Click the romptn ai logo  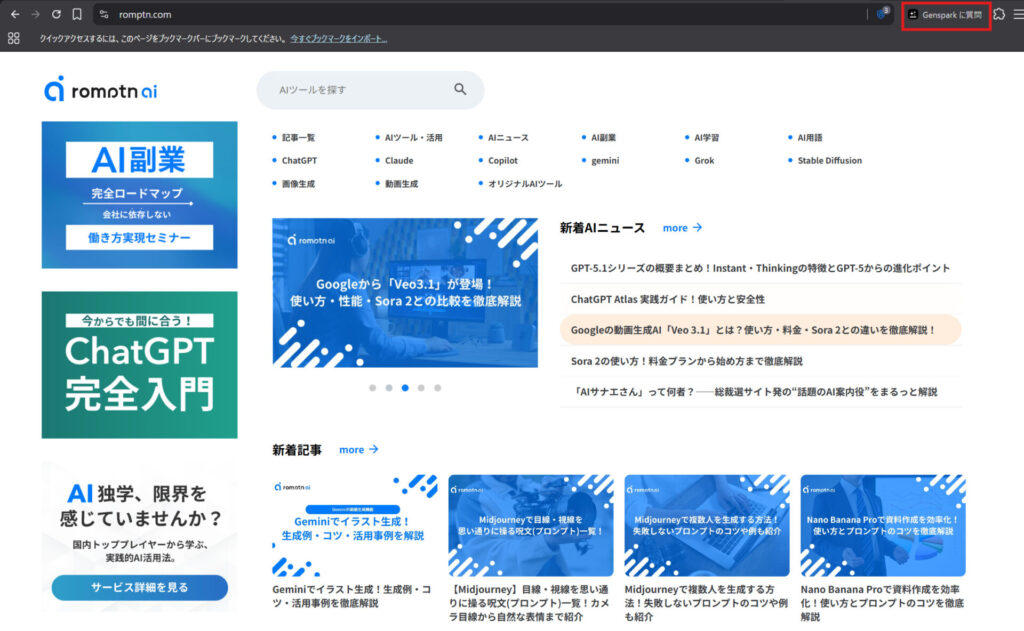coord(101,90)
